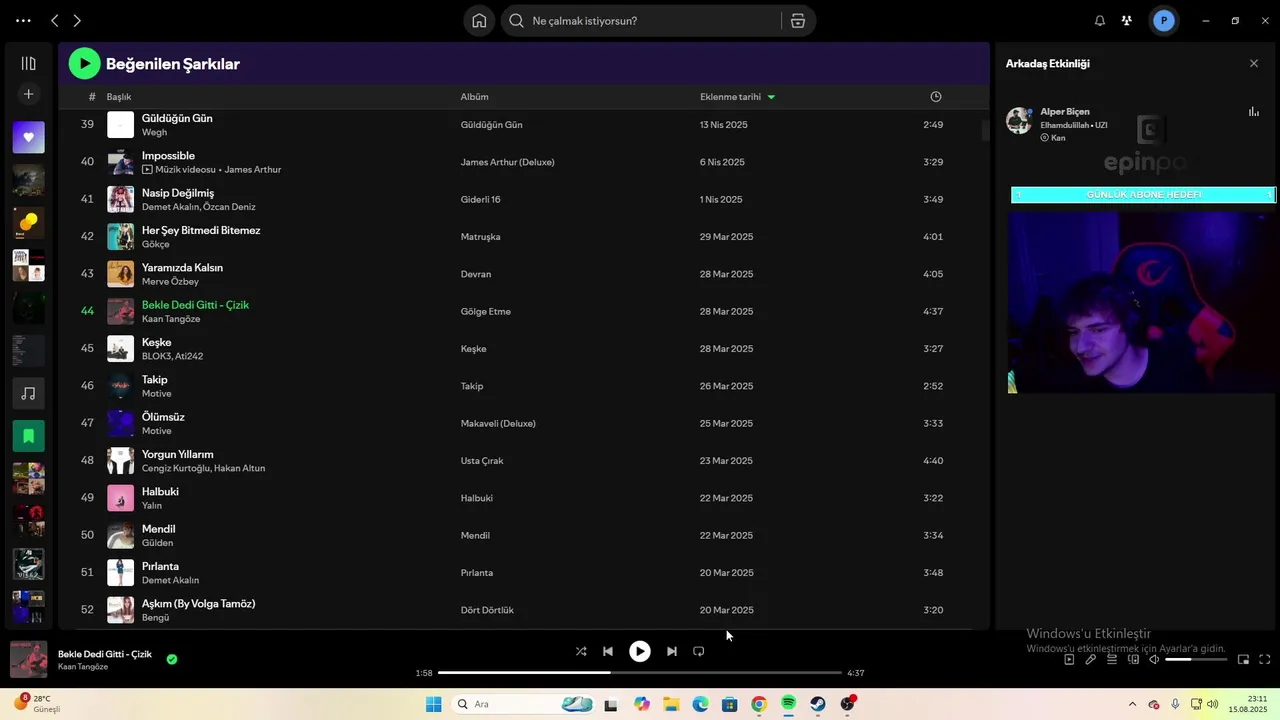Open the music note playlist tile in the sidebar

coord(28,393)
